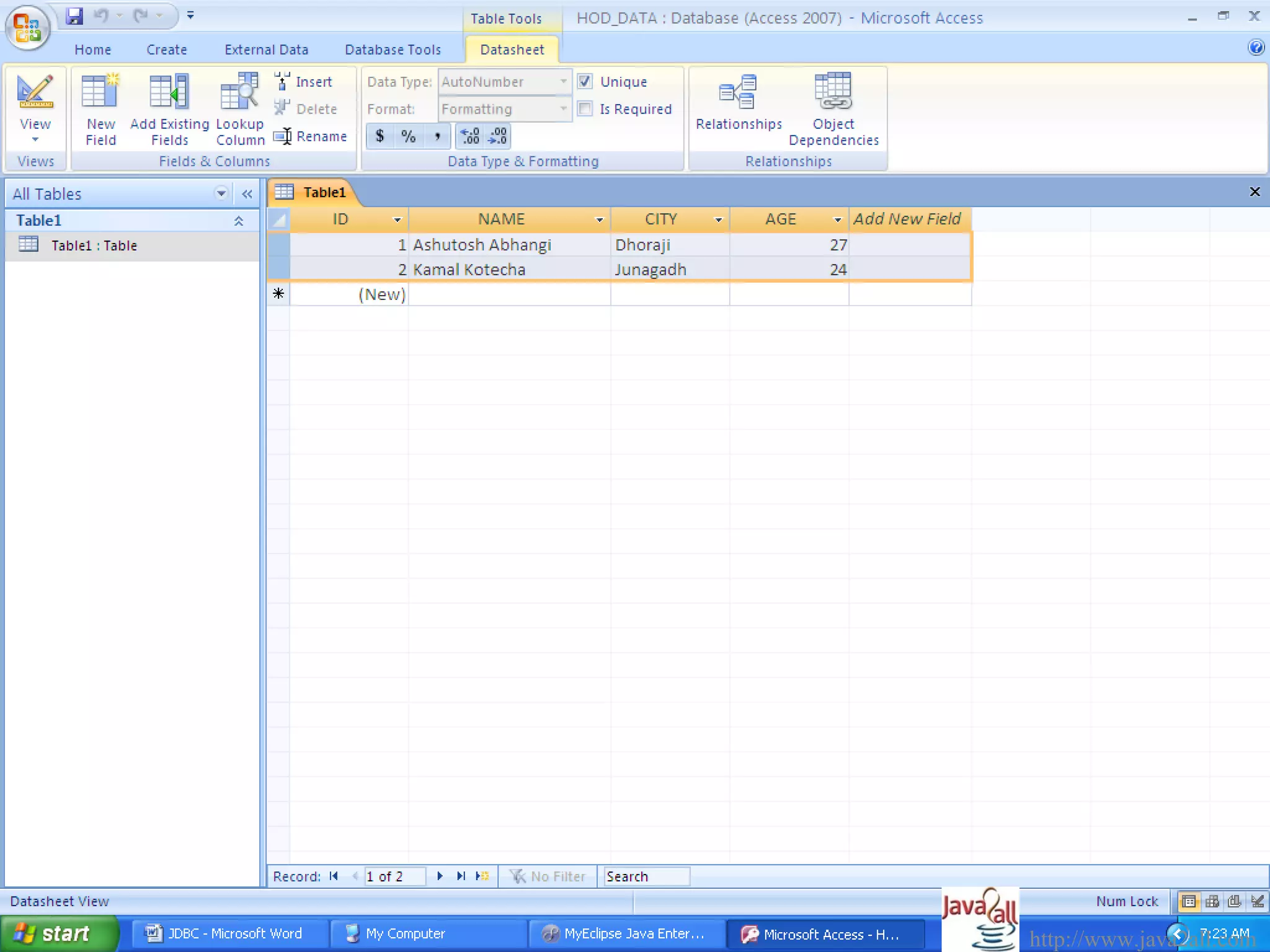1270x952 pixels.
Task: Select the row selector for Kamal Kotecha
Action: tap(278, 270)
